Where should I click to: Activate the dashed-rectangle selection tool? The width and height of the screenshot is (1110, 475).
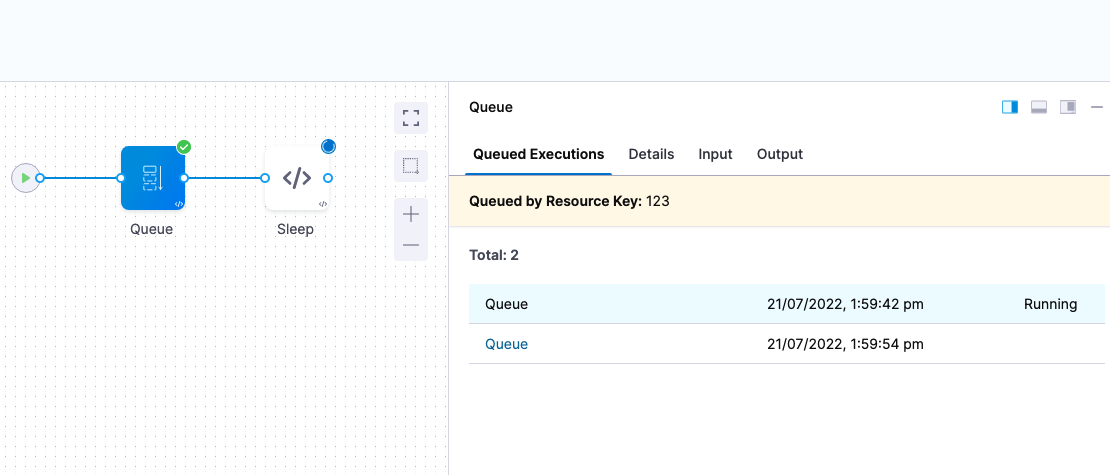[x=411, y=166]
